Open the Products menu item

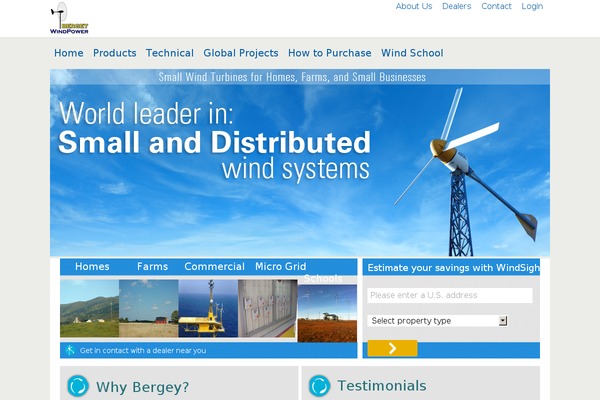pos(114,53)
